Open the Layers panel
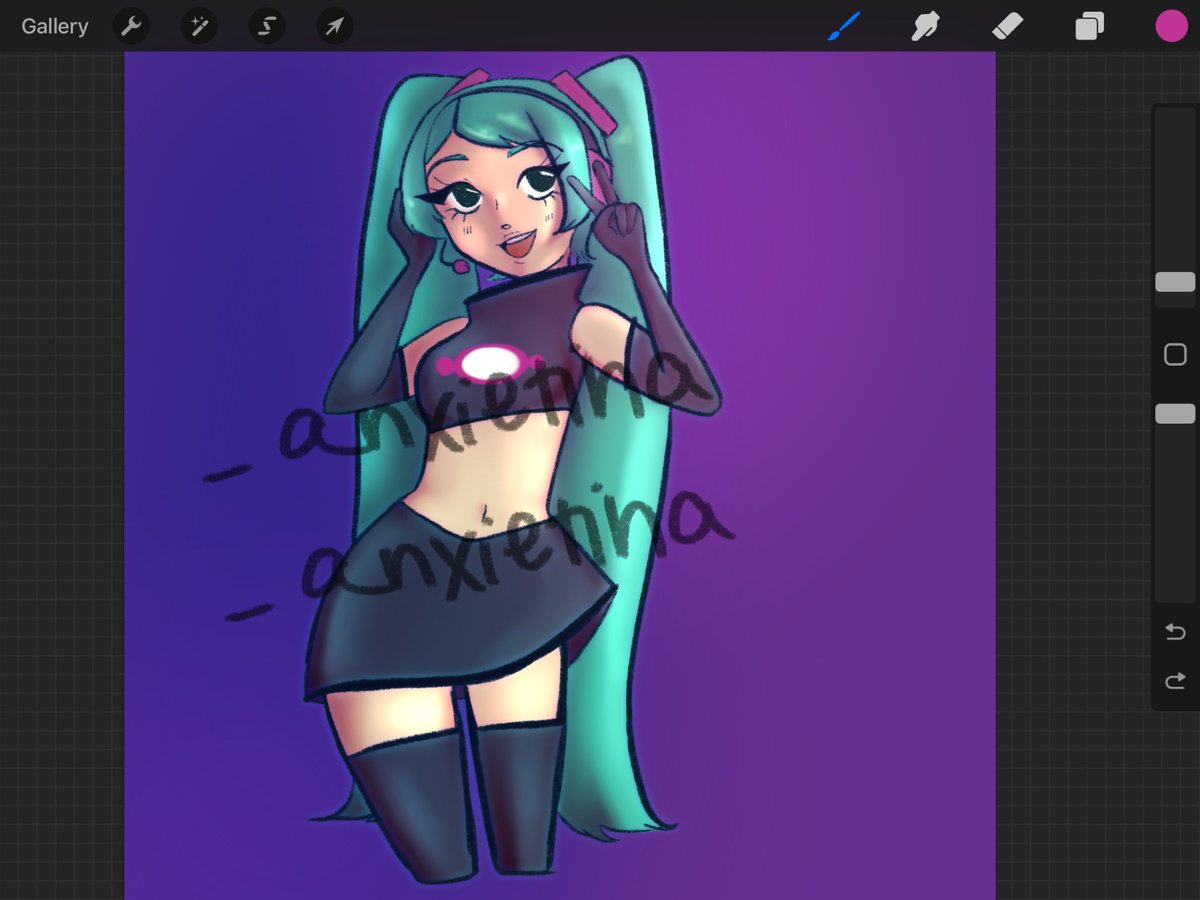 click(1089, 26)
